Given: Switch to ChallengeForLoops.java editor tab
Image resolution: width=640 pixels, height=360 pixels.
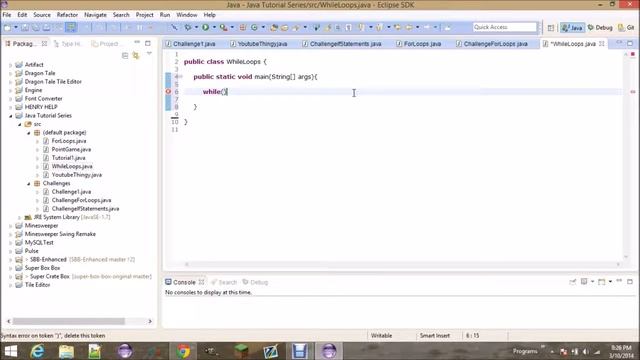Looking at the screenshot, I should click(492, 44).
